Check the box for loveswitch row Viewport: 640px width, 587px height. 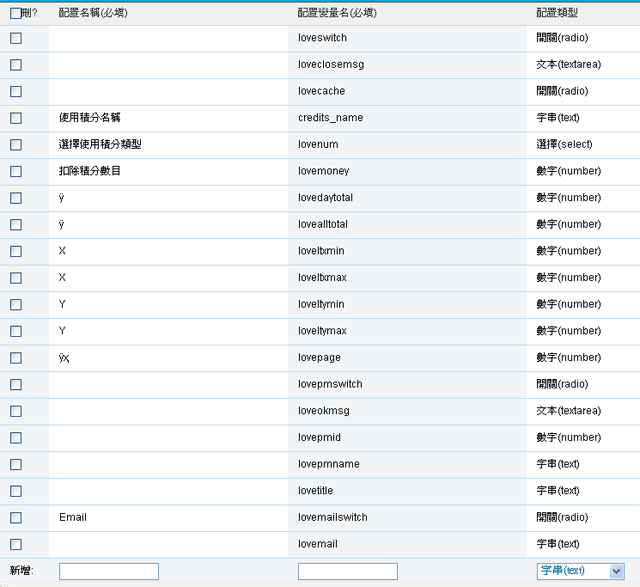[16, 38]
